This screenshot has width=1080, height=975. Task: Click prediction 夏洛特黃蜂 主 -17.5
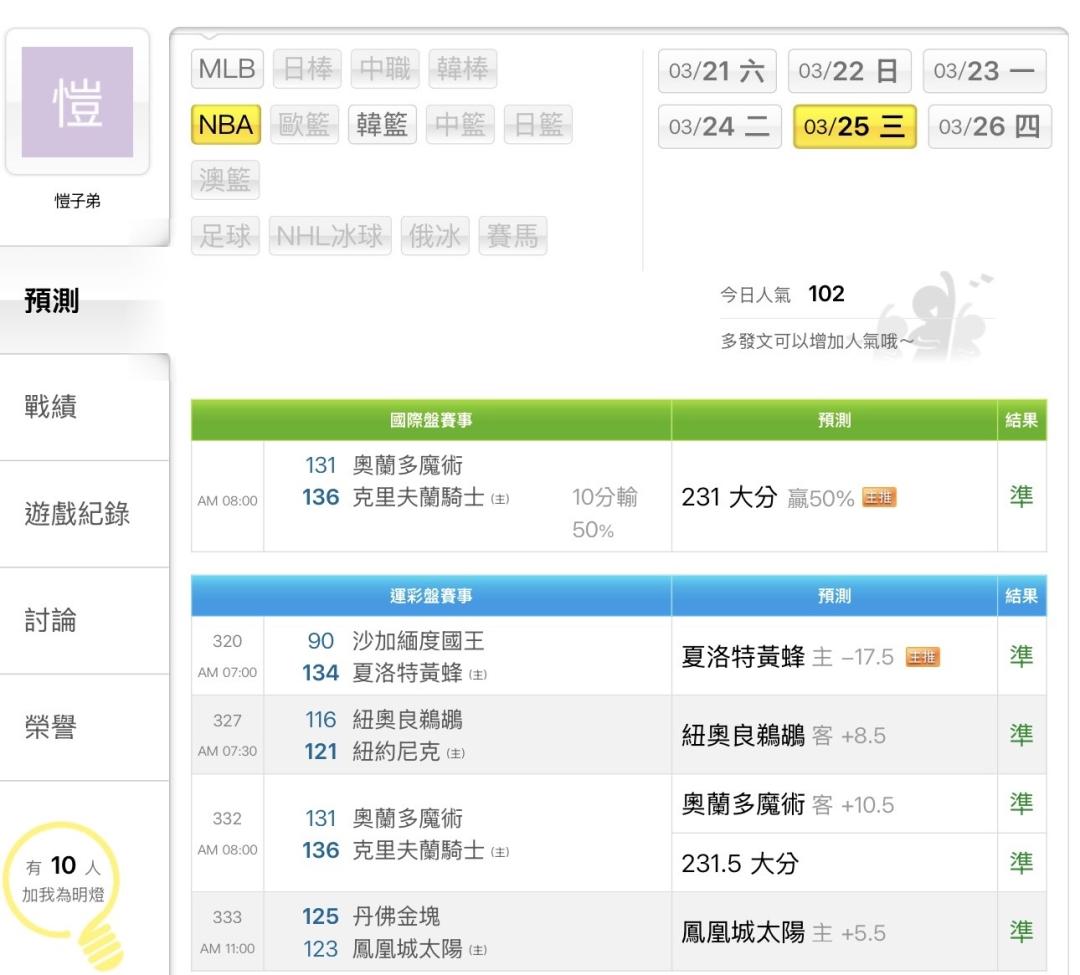787,657
